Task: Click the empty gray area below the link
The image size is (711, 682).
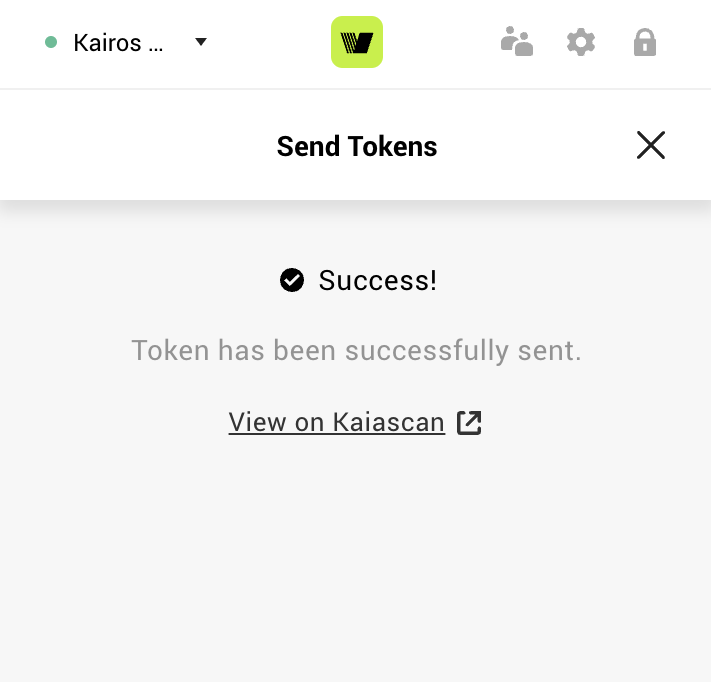Action: [356, 558]
